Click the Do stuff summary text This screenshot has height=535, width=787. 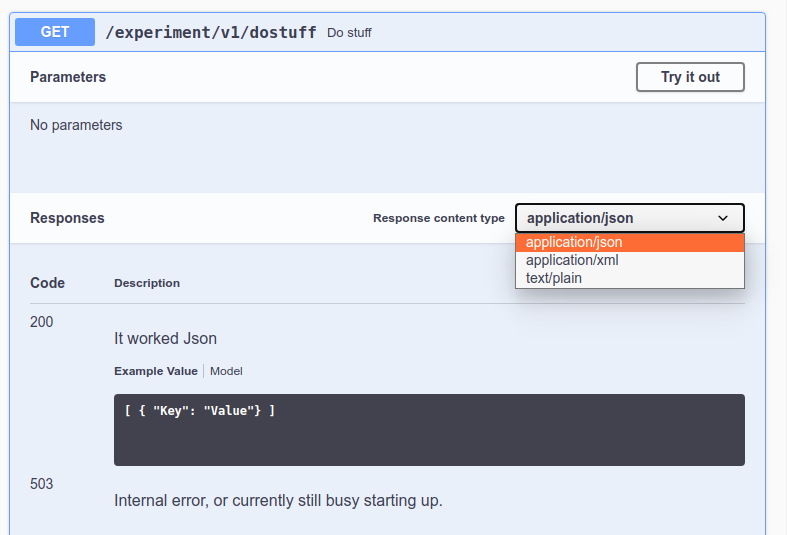pos(349,33)
